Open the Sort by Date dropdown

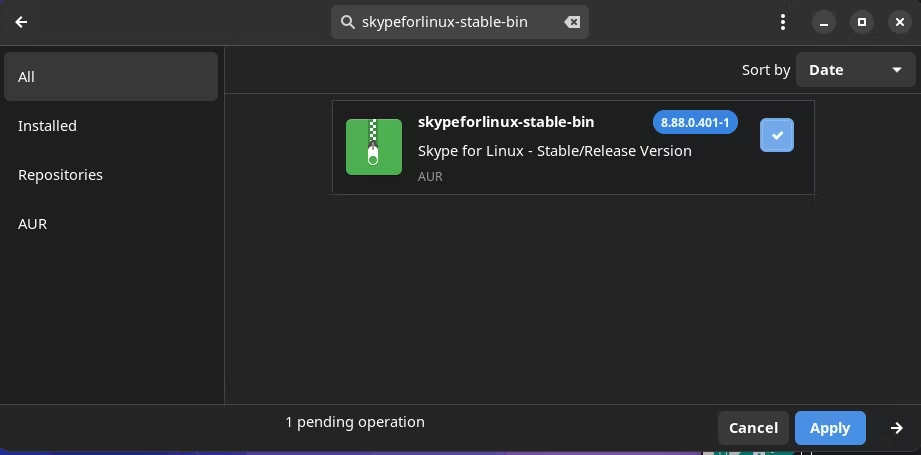pos(855,70)
